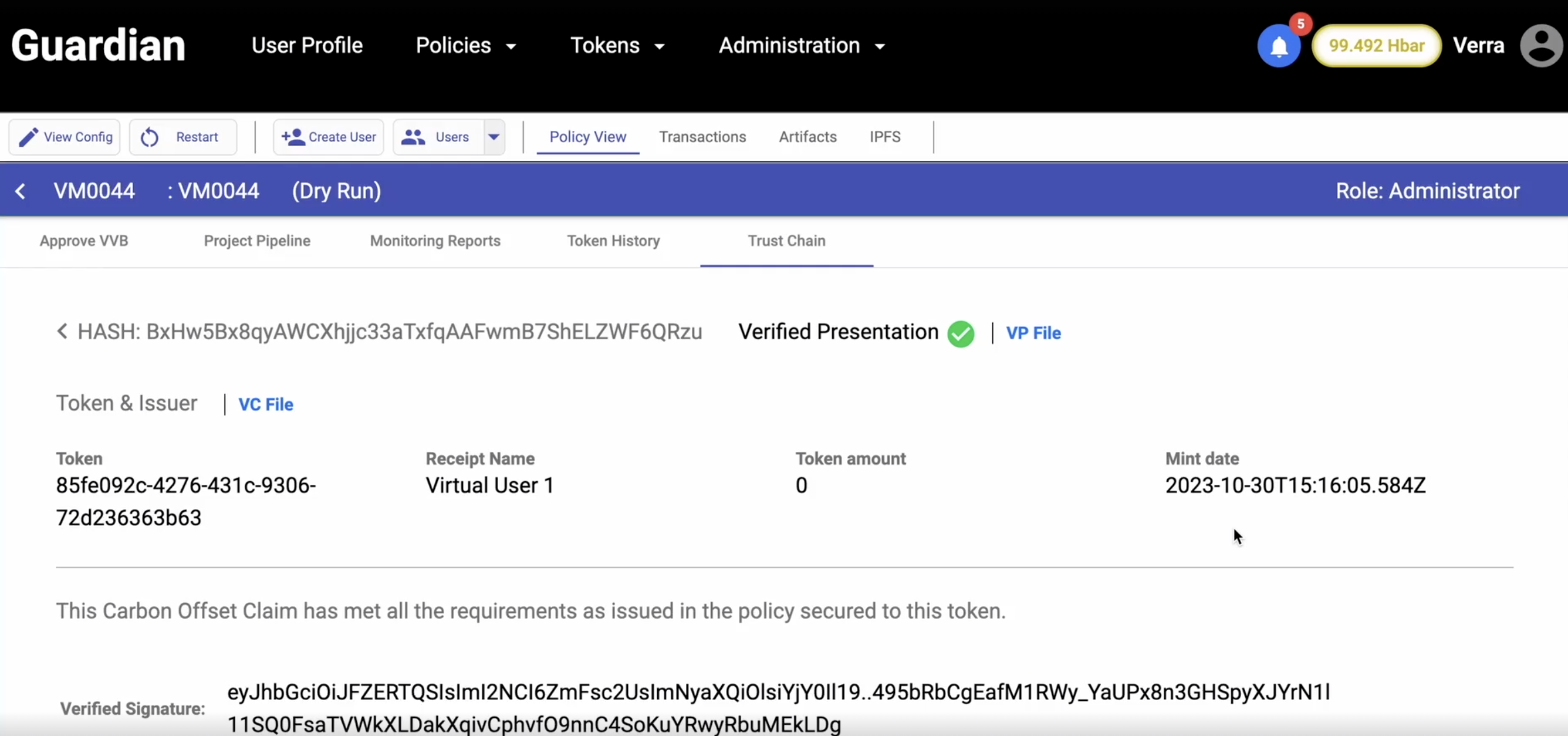Screen dimensions: 1568x736
Task: Open User Profile in top navigation
Action: click(x=307, y=46)
